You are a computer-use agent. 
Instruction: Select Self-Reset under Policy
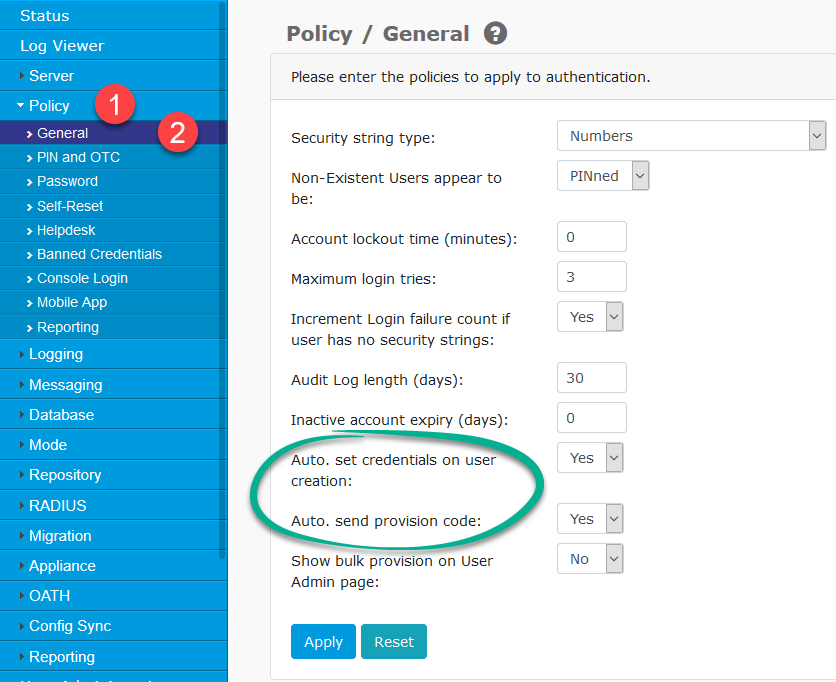point(70,206)
